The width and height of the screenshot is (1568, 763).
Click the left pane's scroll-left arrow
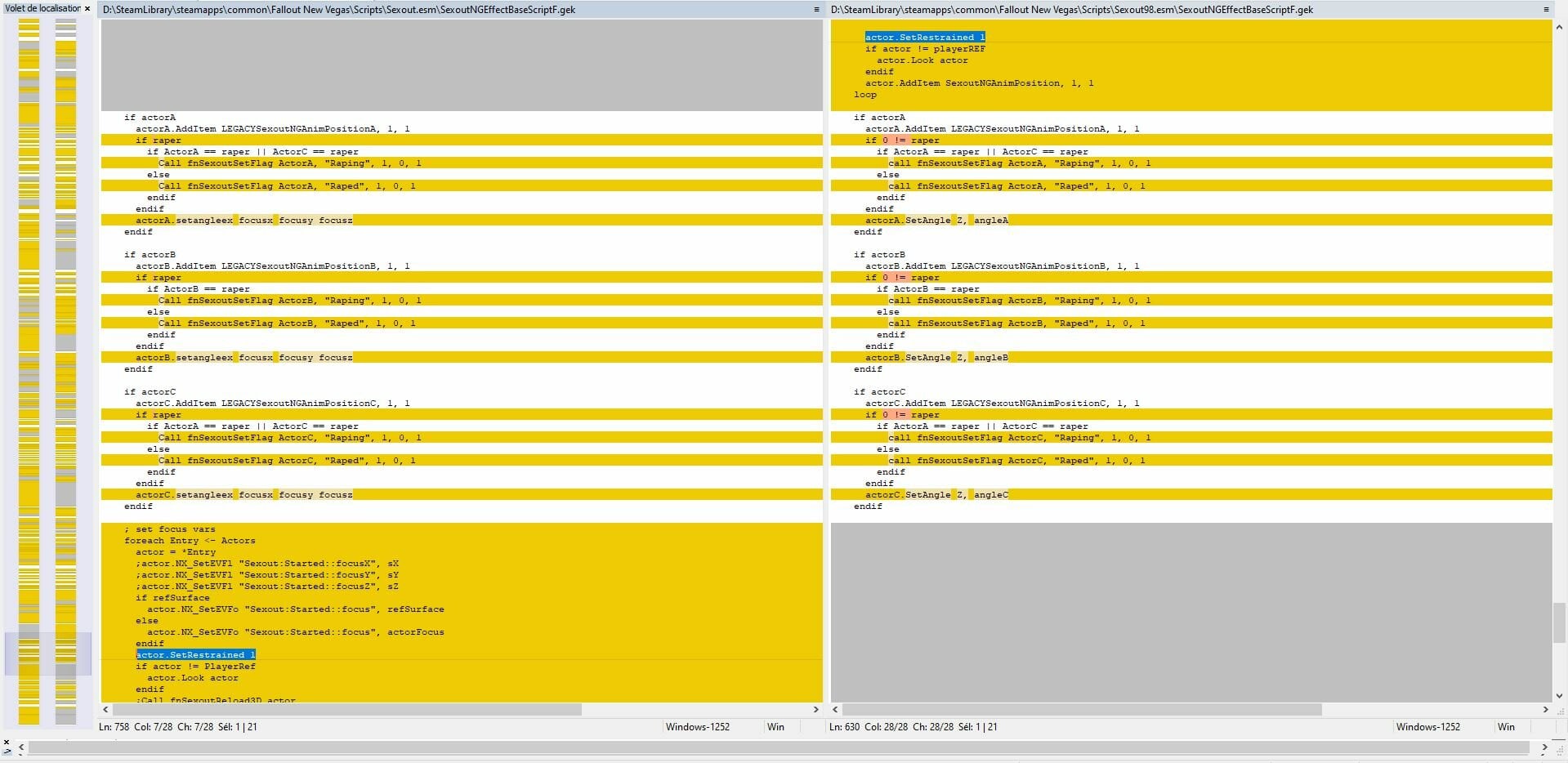click(106, 709)
